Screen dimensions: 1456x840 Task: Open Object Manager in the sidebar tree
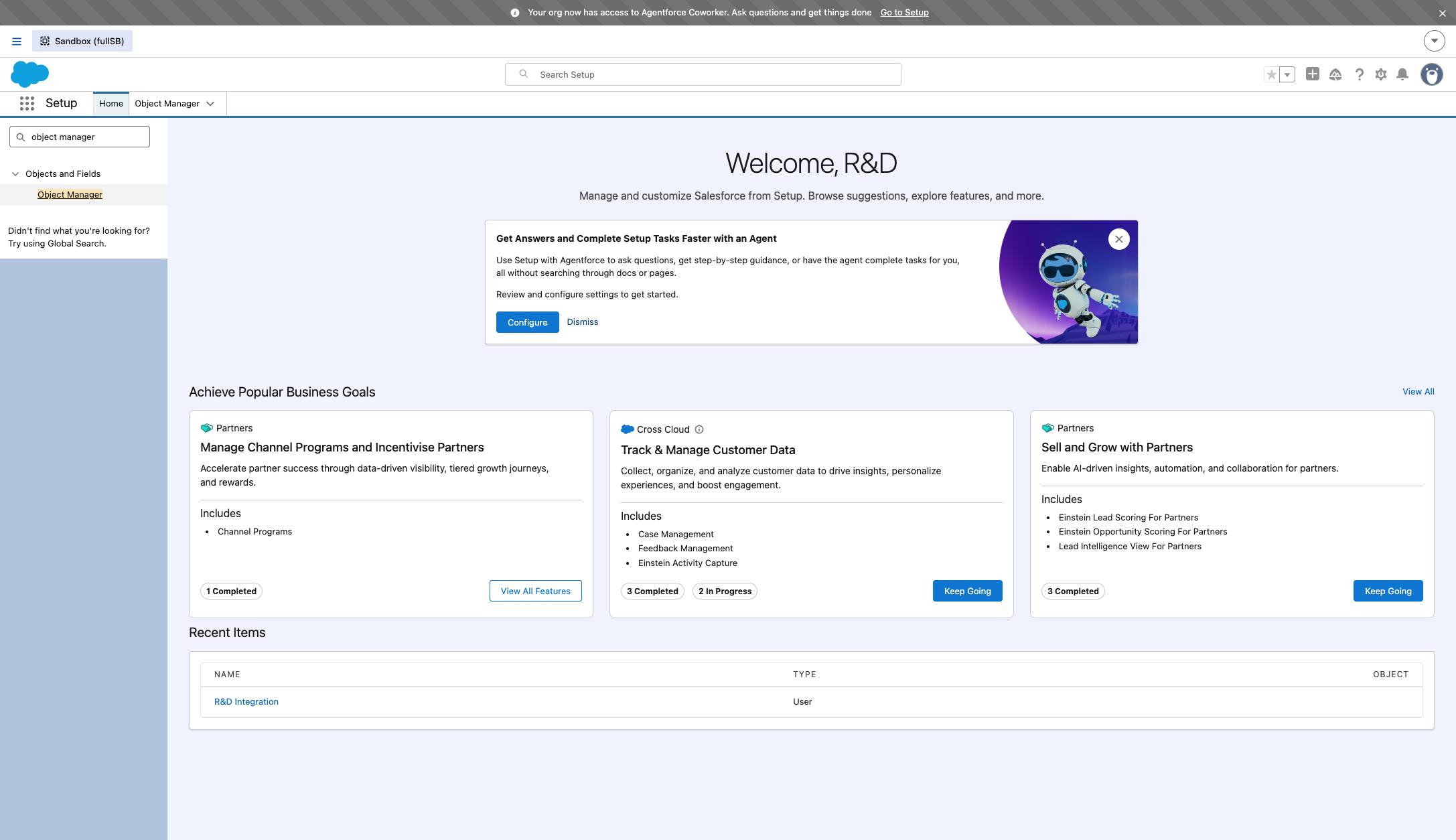click(x=70, y=194)
